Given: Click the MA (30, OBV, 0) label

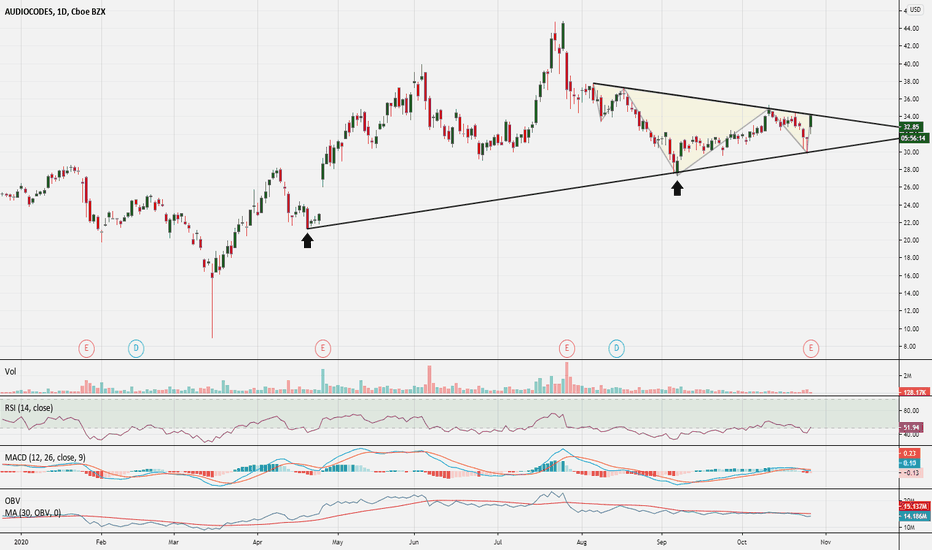Looking at the screenshot, I should (33, 513).
